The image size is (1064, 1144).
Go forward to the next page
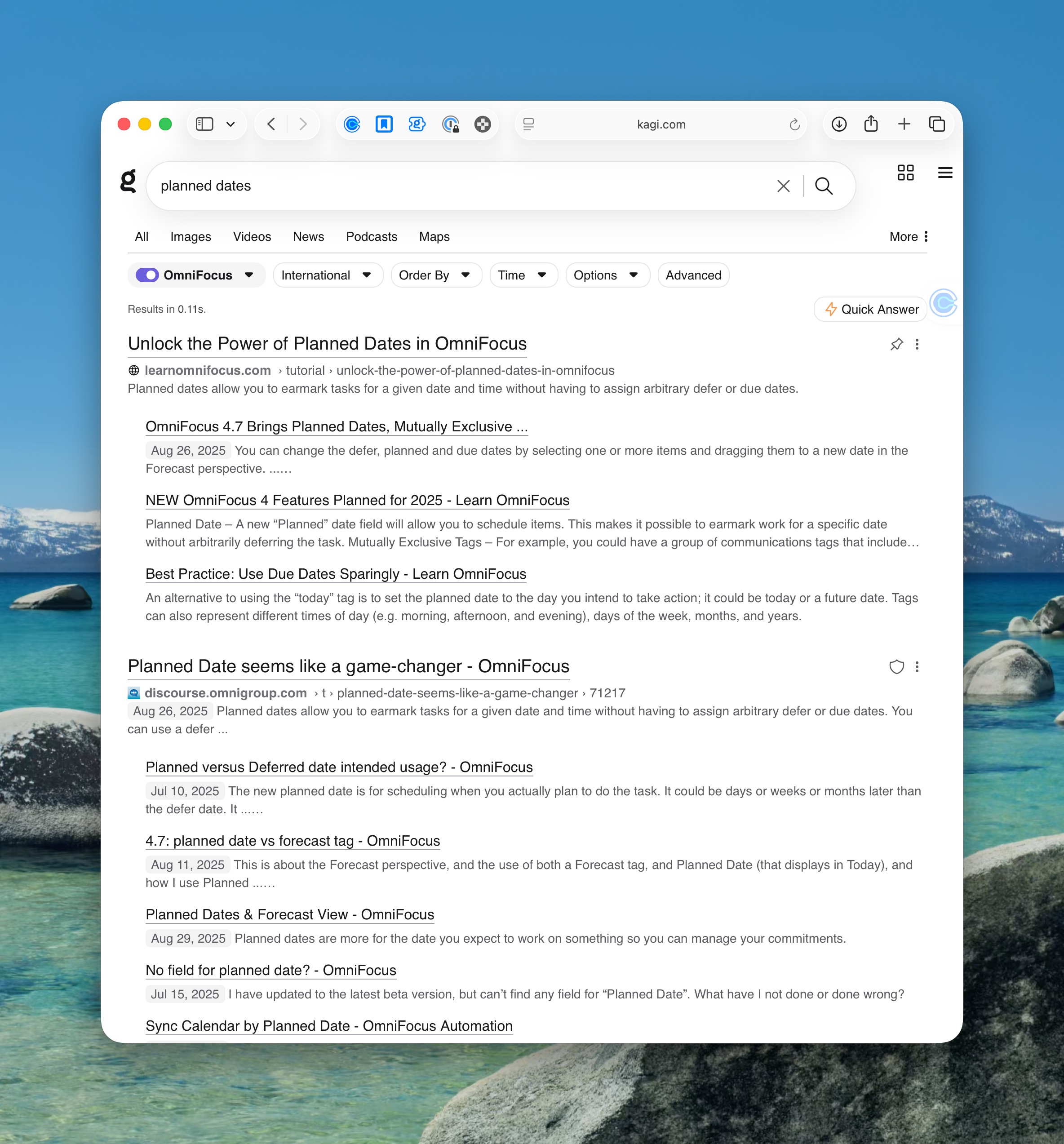point(303,124)
